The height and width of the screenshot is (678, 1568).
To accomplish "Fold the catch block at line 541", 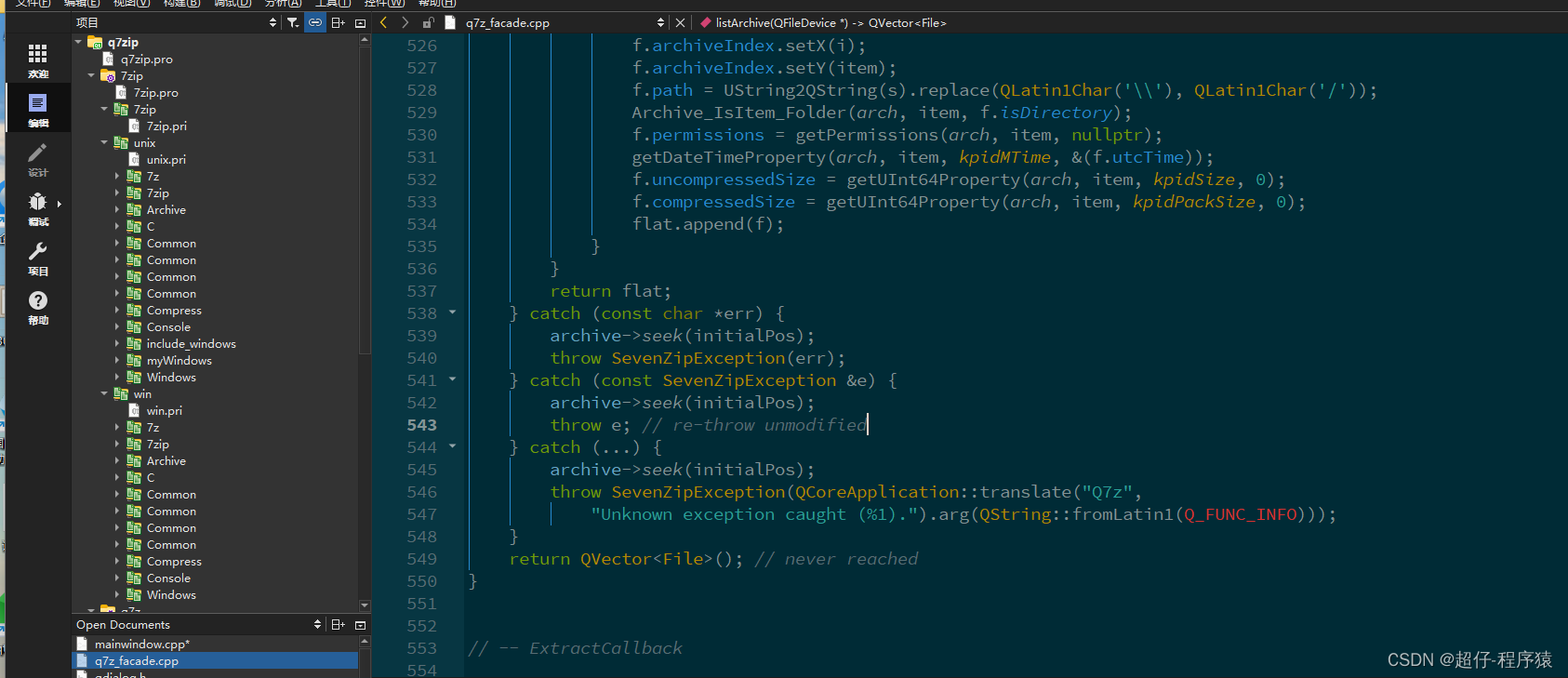I will pos(453,379).
